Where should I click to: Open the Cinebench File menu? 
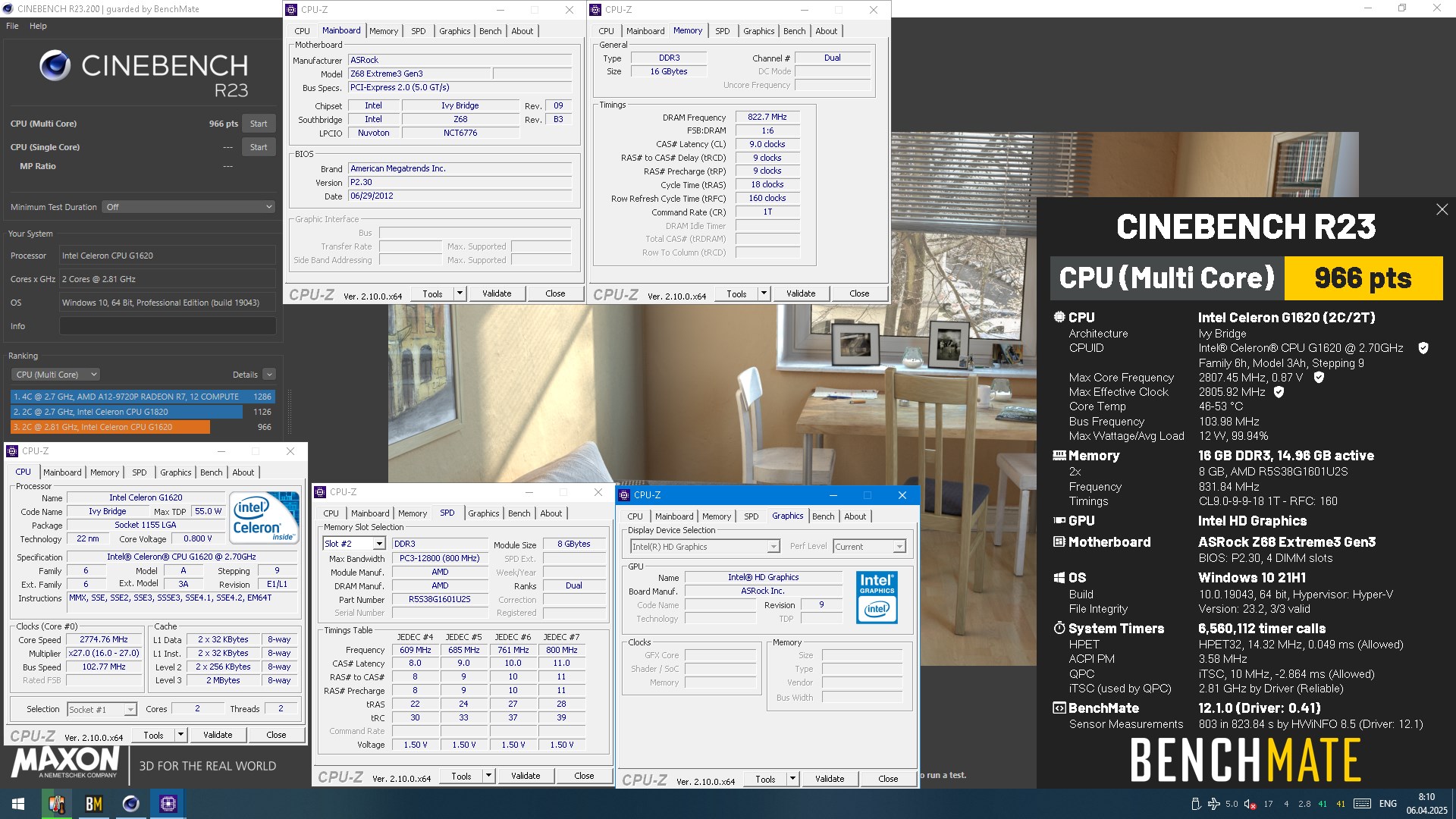click(12, 26)
